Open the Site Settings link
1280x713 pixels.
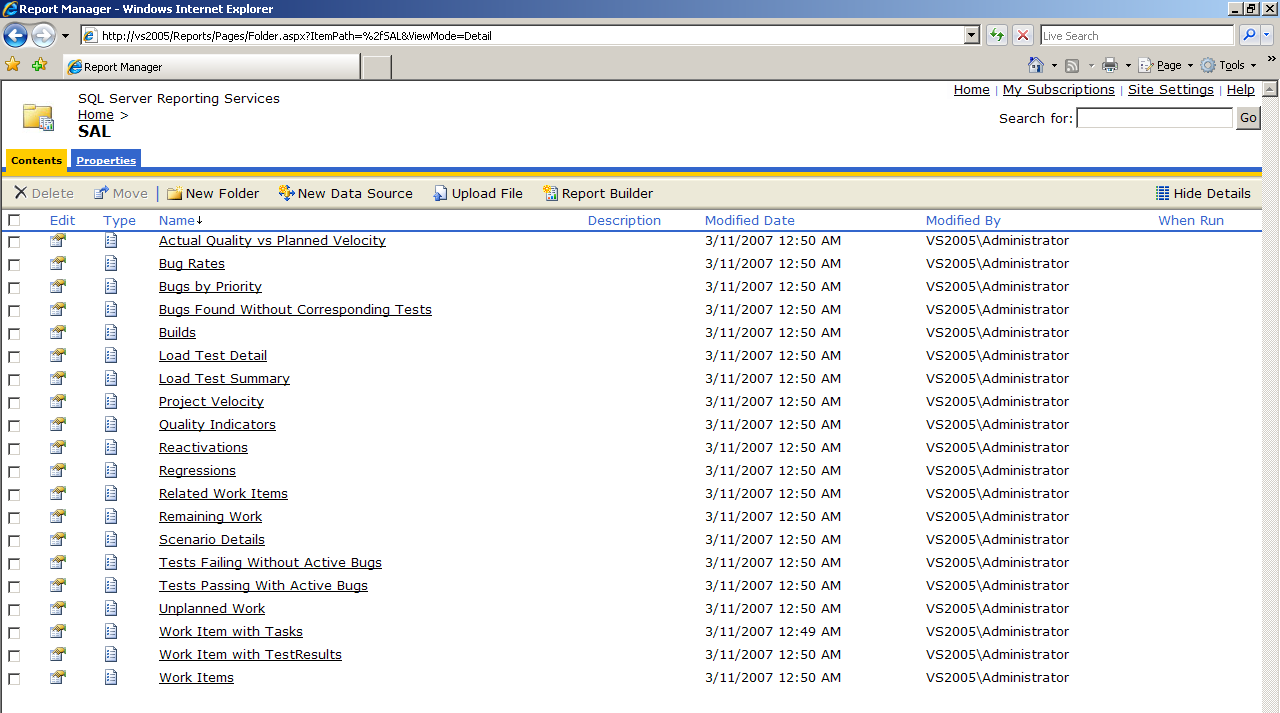point(1171,89)
